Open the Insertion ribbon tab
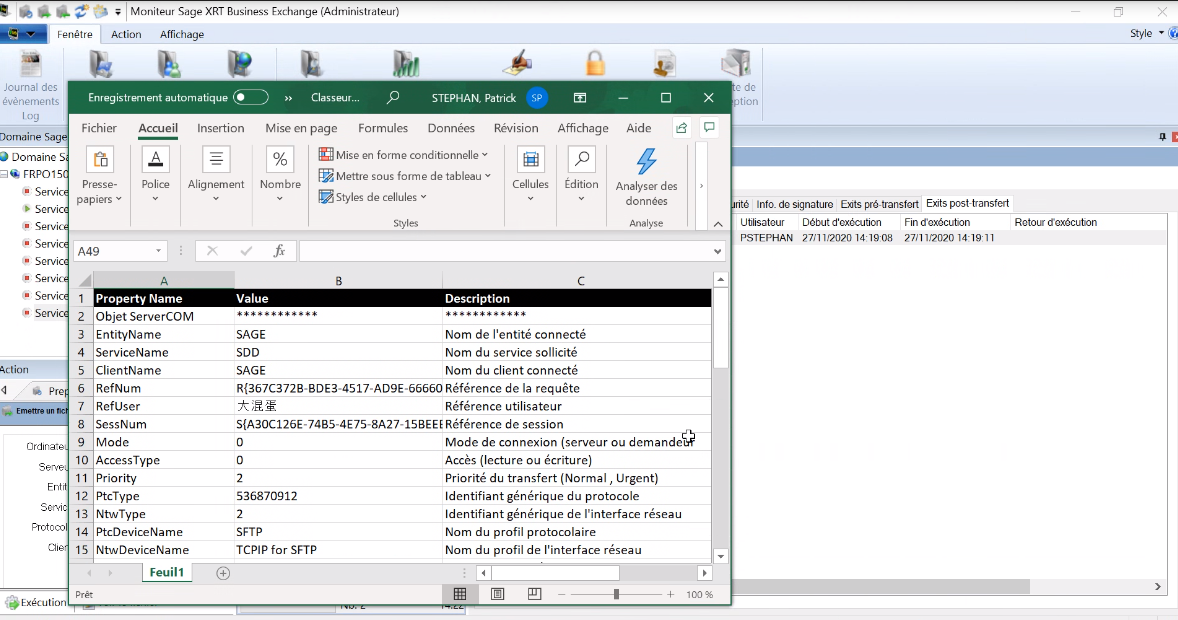The width and height of the screenshot is (1178, 620). coord(220,128)
